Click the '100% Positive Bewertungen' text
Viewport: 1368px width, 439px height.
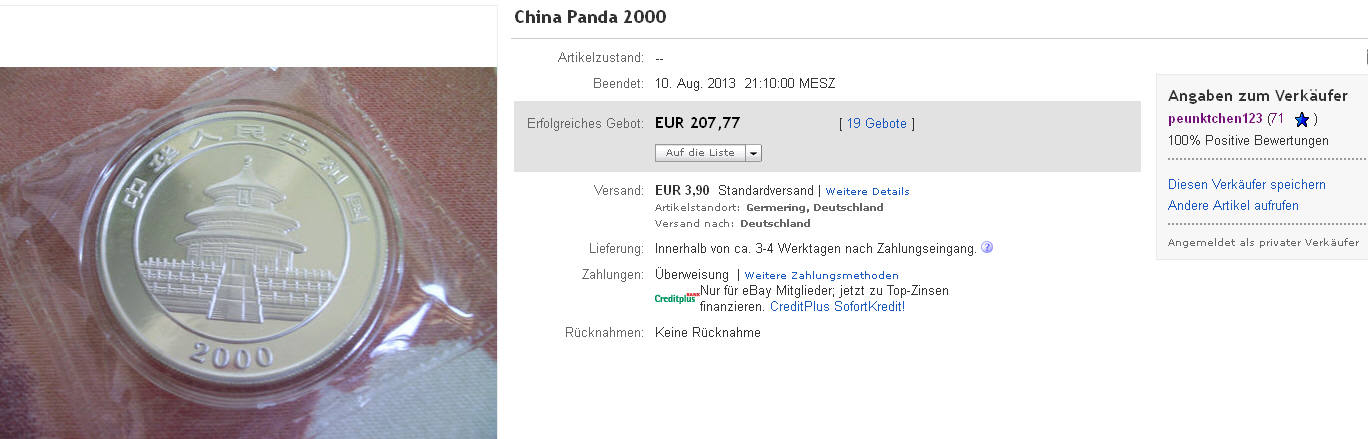[x=1248, y=141]
